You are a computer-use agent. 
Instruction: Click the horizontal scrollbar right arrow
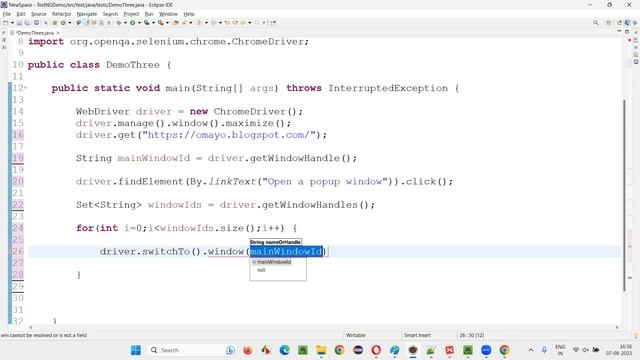(617, 327)
